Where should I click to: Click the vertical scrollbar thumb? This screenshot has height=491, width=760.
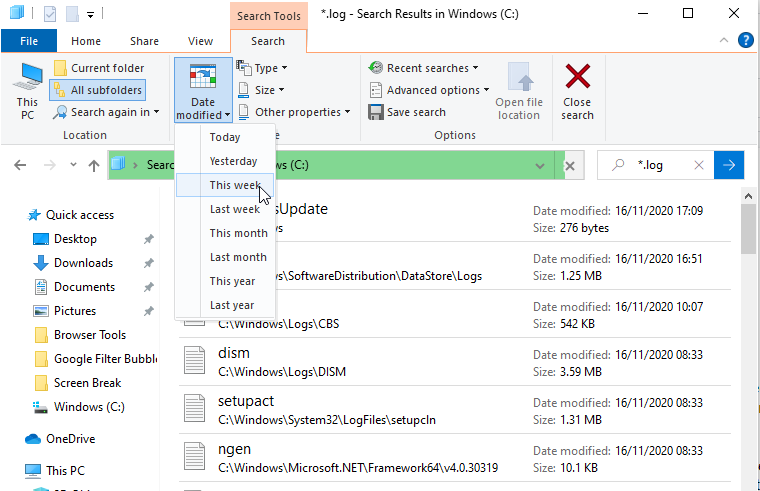[x=748, y=232]
